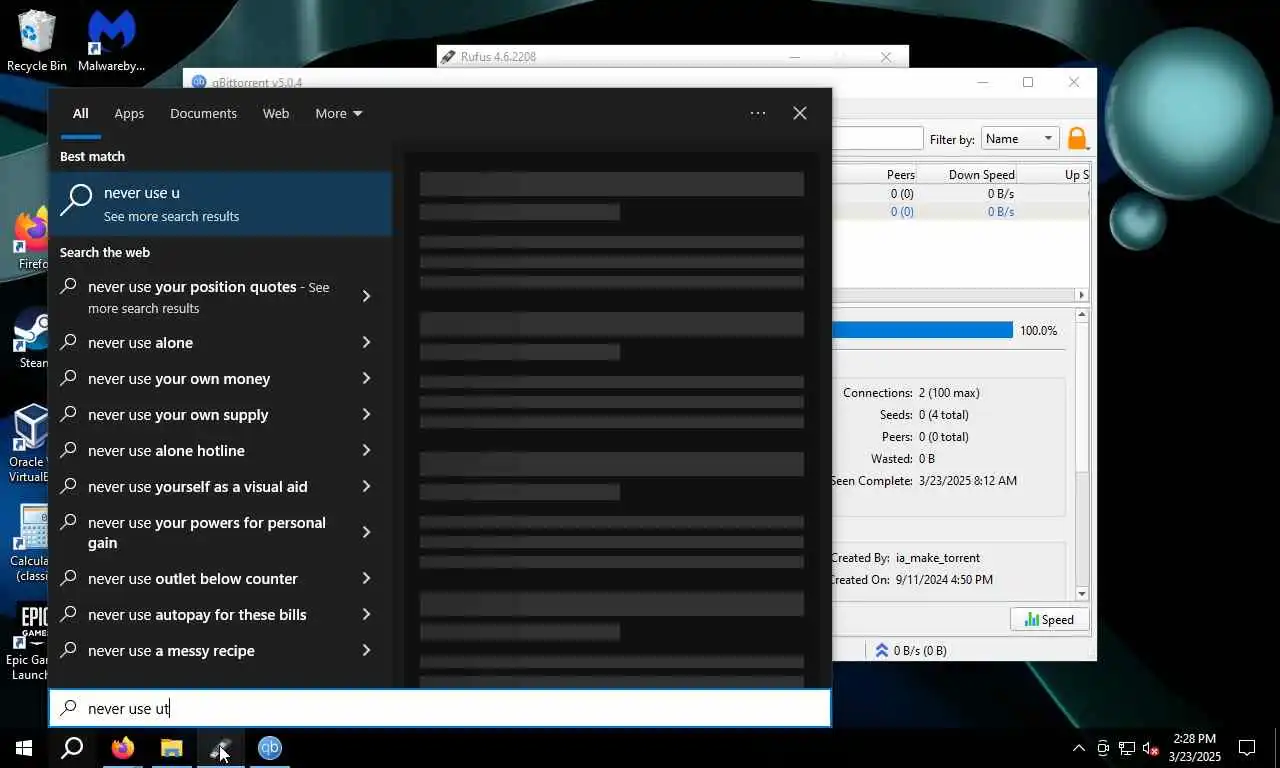Click the Speed graph button in qBittorrent
The width and height of the screenshot is (1280, 768).
(1049, 620)
